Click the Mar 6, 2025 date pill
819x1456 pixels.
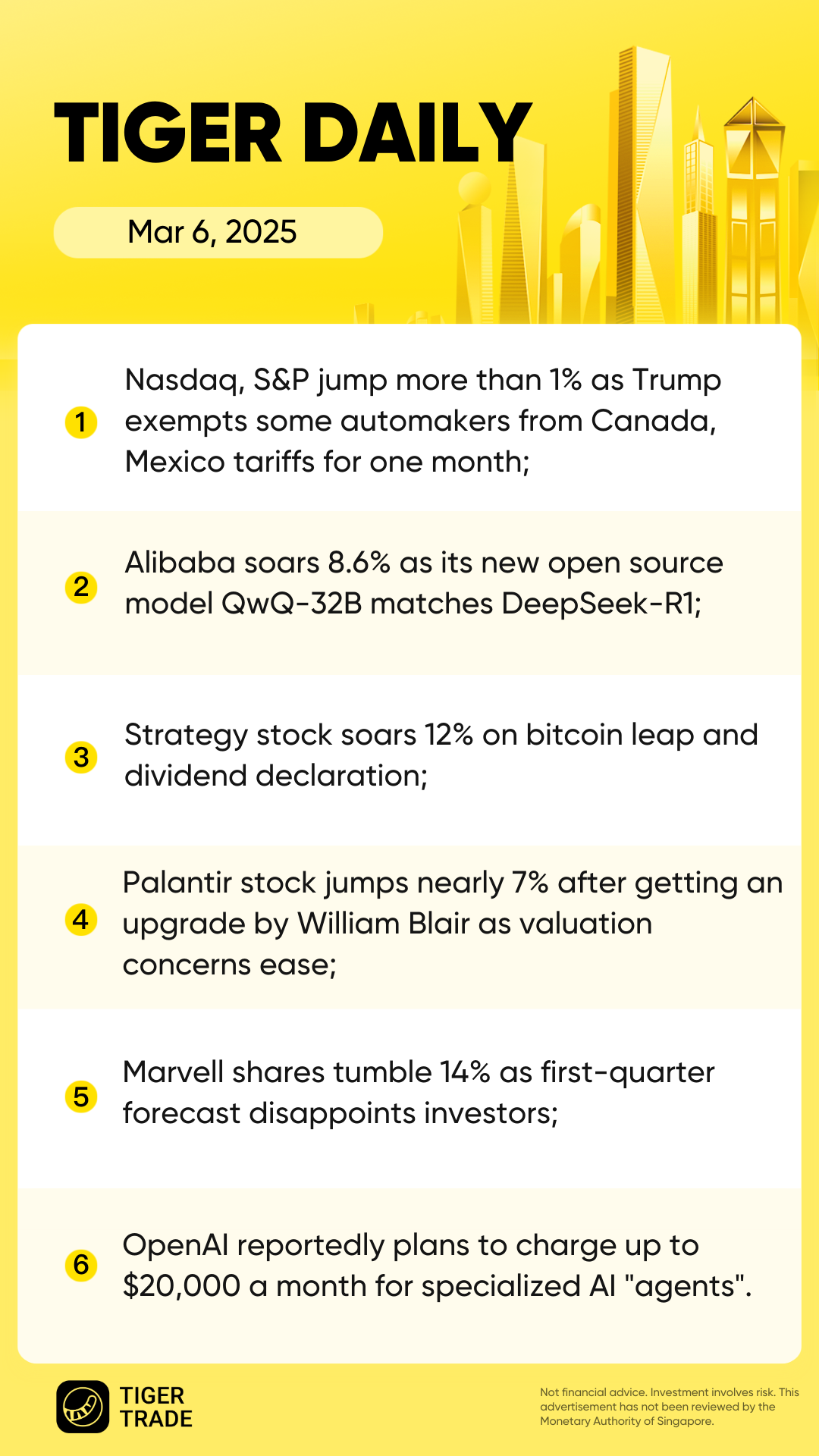(218, 232)
